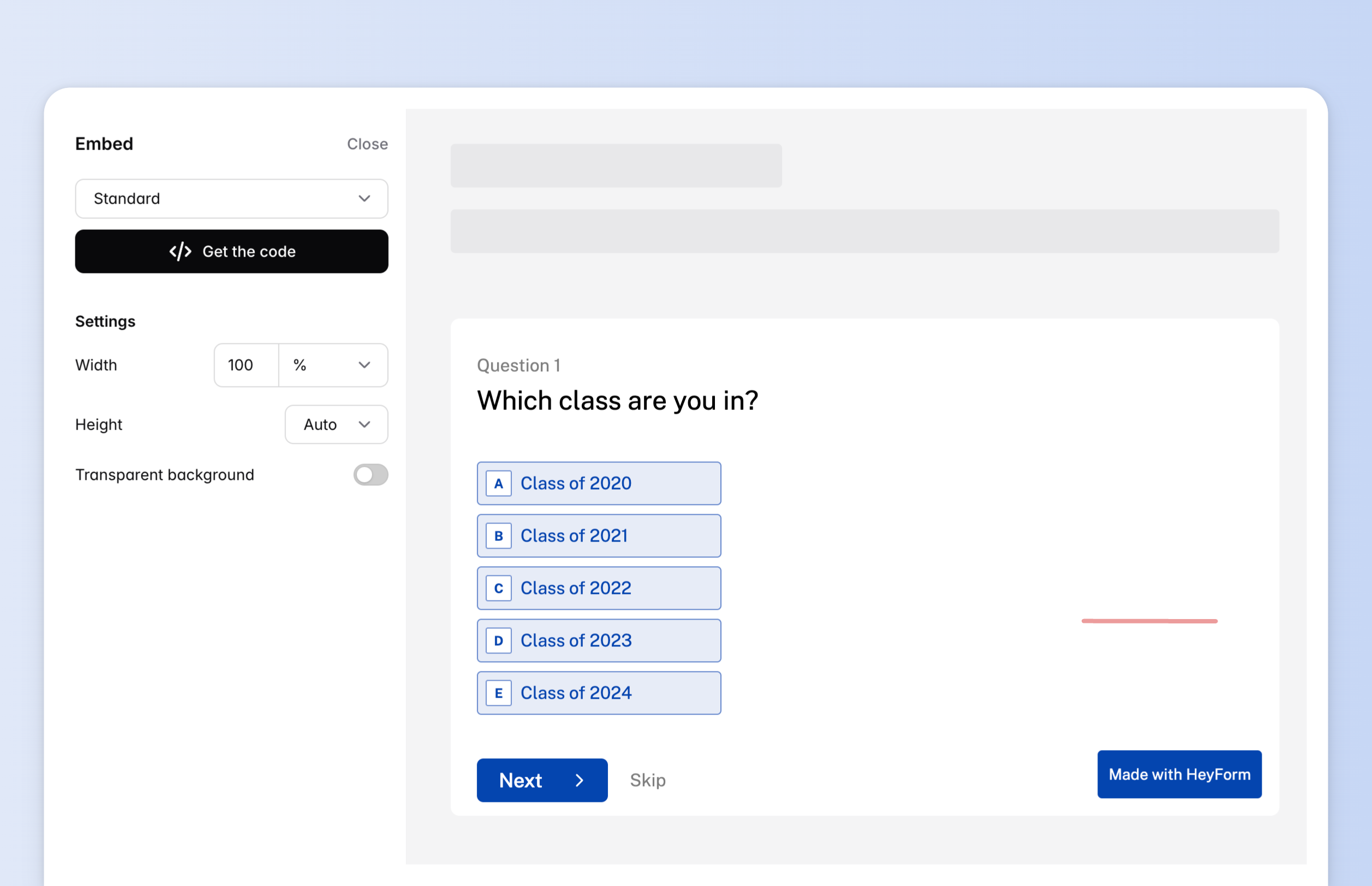Click letter badge B beside Class of 2021
Viewport: 1372px width, 886px height.
(x=499, y=536)
